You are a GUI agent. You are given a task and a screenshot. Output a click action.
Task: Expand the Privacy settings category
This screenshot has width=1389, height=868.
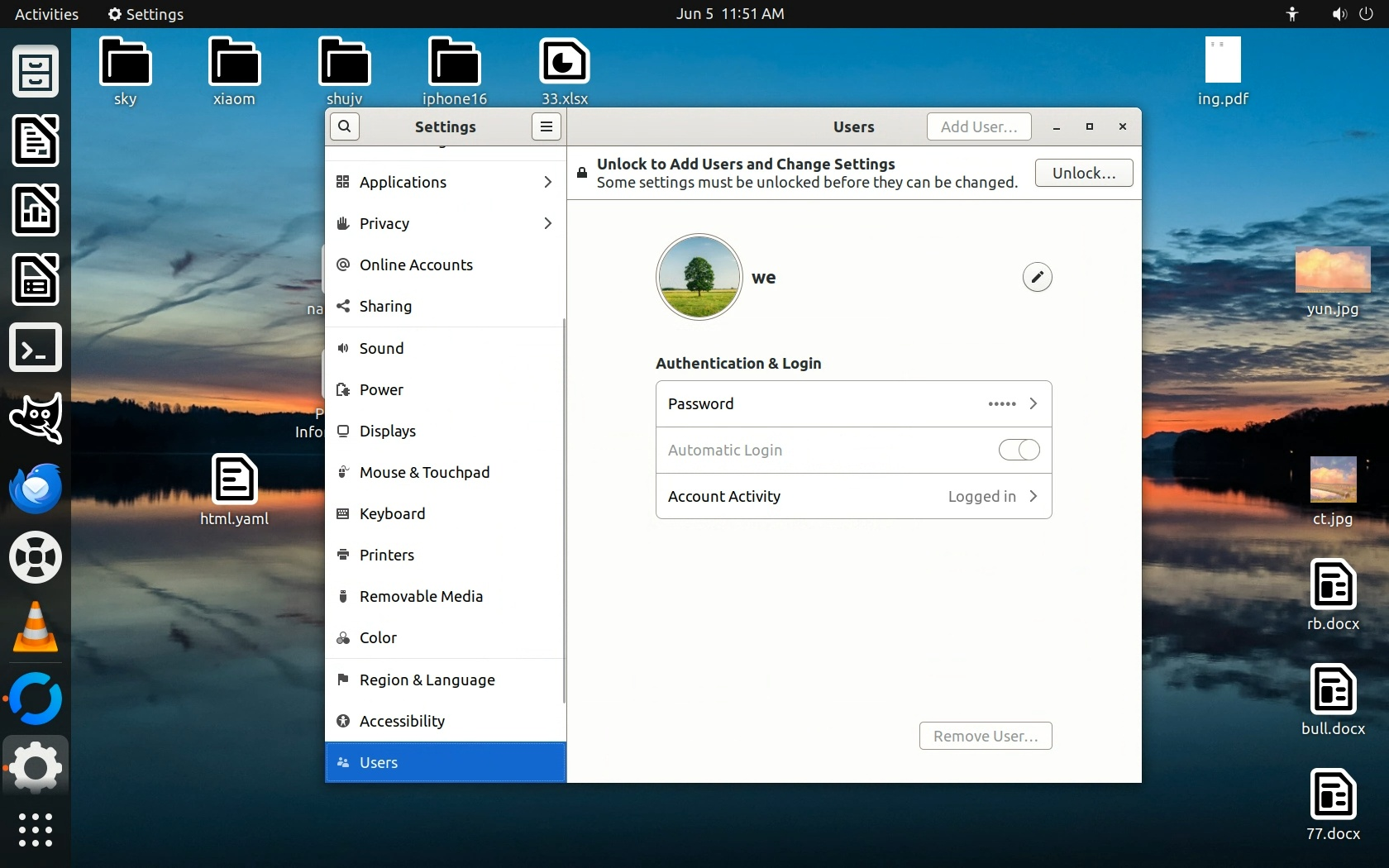[445, 223]
